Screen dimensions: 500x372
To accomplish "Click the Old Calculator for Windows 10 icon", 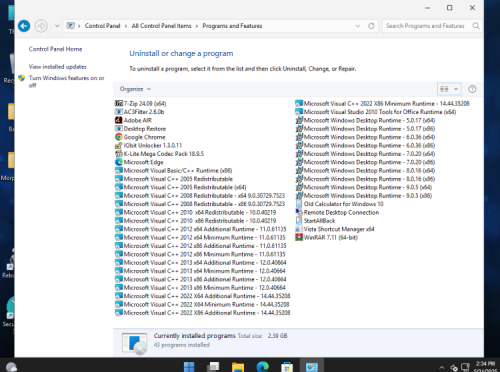I will click(x=299, y=204).
